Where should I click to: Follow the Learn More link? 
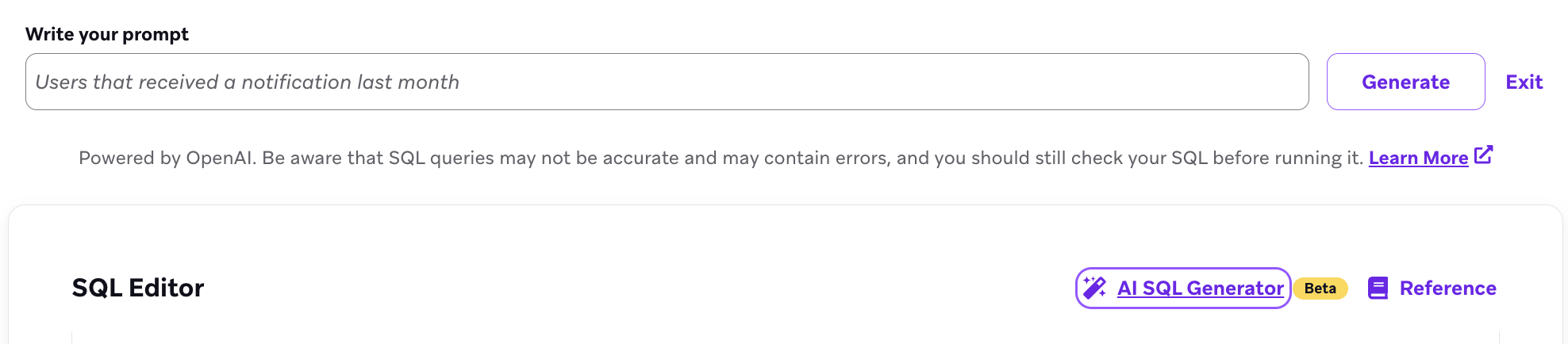click(x=1418, y=159)
